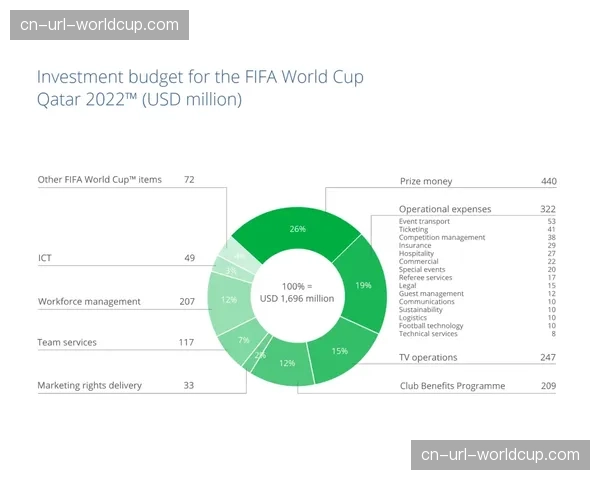Select the 'Marketing rights delivery' label

click(x=90, y=385)
